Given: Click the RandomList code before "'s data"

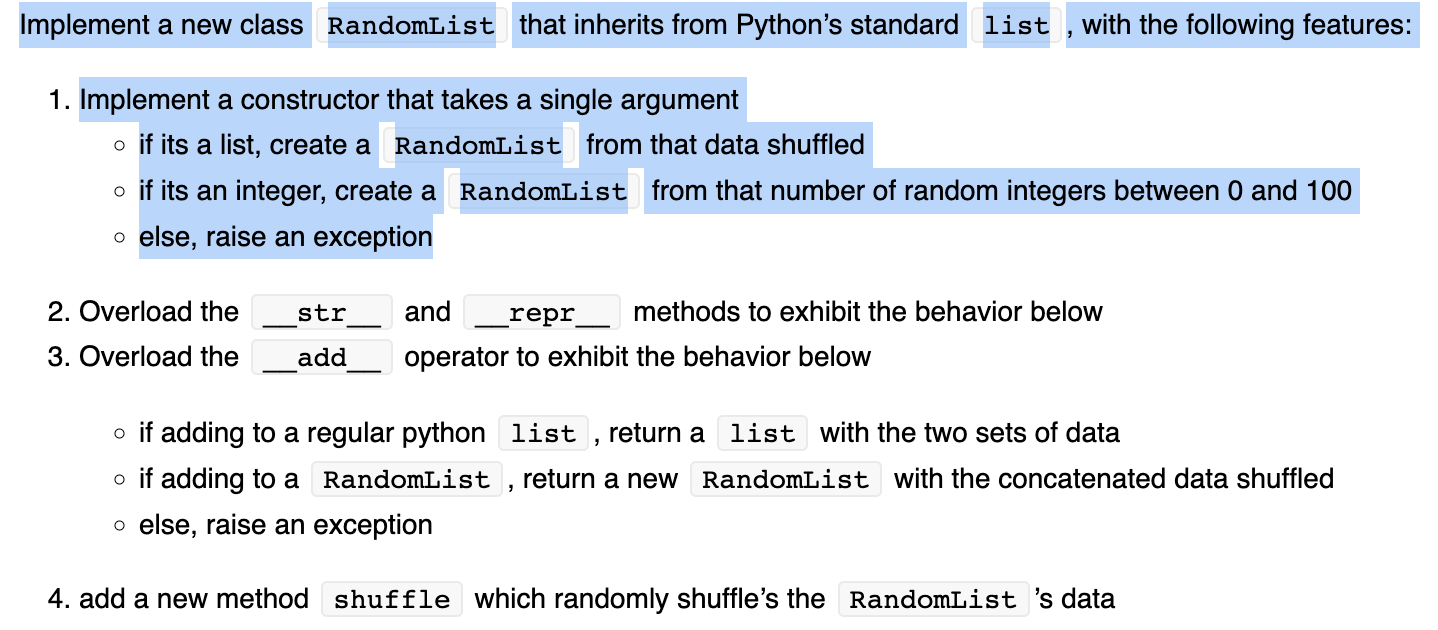Looking at the screenshot, I should [933, 599].
